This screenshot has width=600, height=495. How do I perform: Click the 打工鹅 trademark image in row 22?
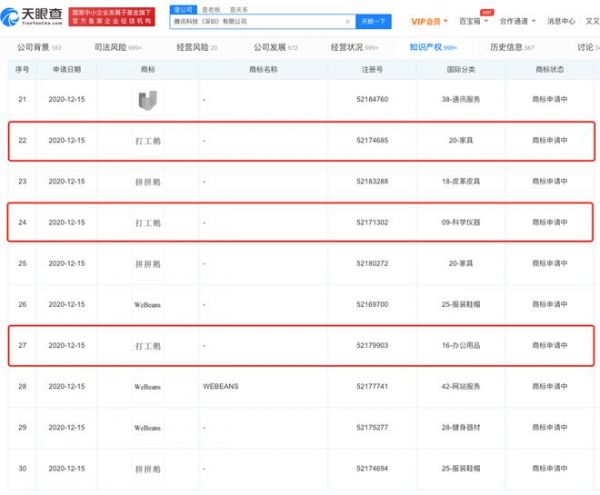147,141
